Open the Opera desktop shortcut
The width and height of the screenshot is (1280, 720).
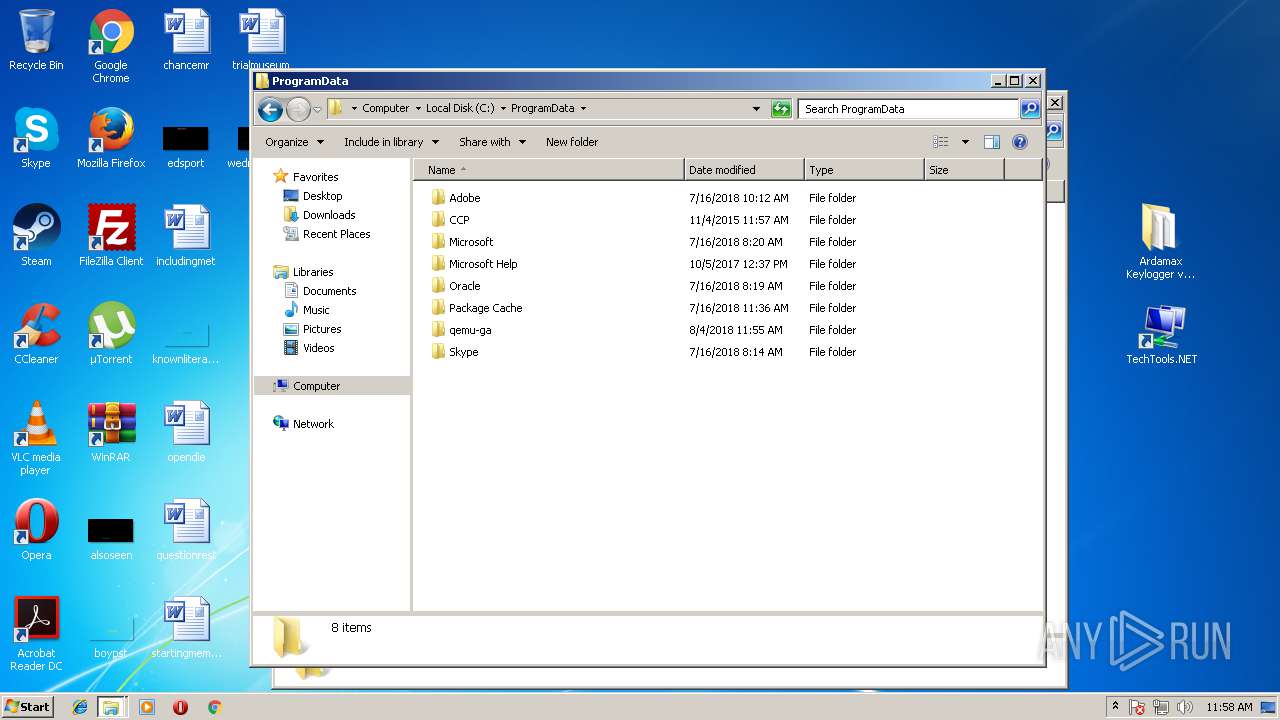pyautogui.click(x=36, y=531)
